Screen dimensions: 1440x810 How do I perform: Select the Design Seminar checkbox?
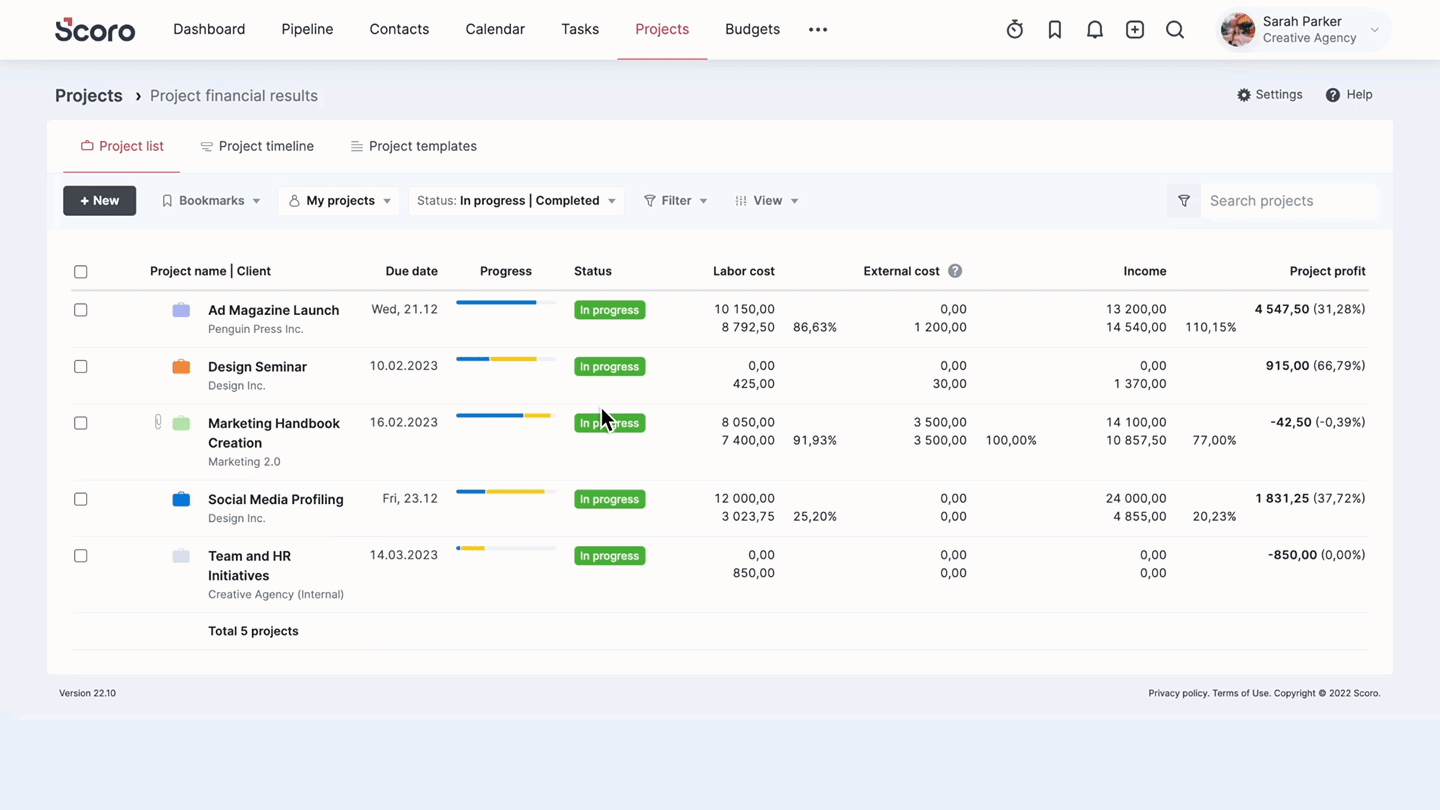[x=81, y=367]
